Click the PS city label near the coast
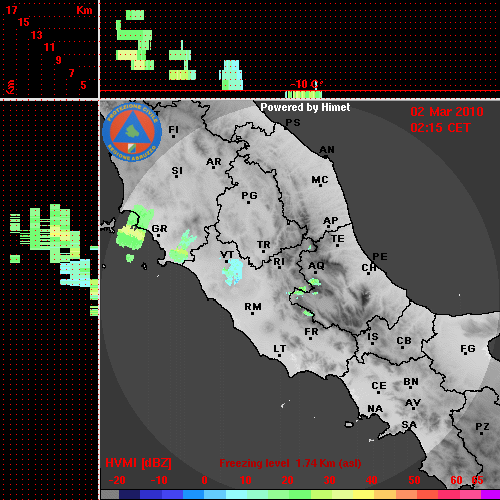The width and height of the screenshot is (500, 500). click(x=293, y=123)
